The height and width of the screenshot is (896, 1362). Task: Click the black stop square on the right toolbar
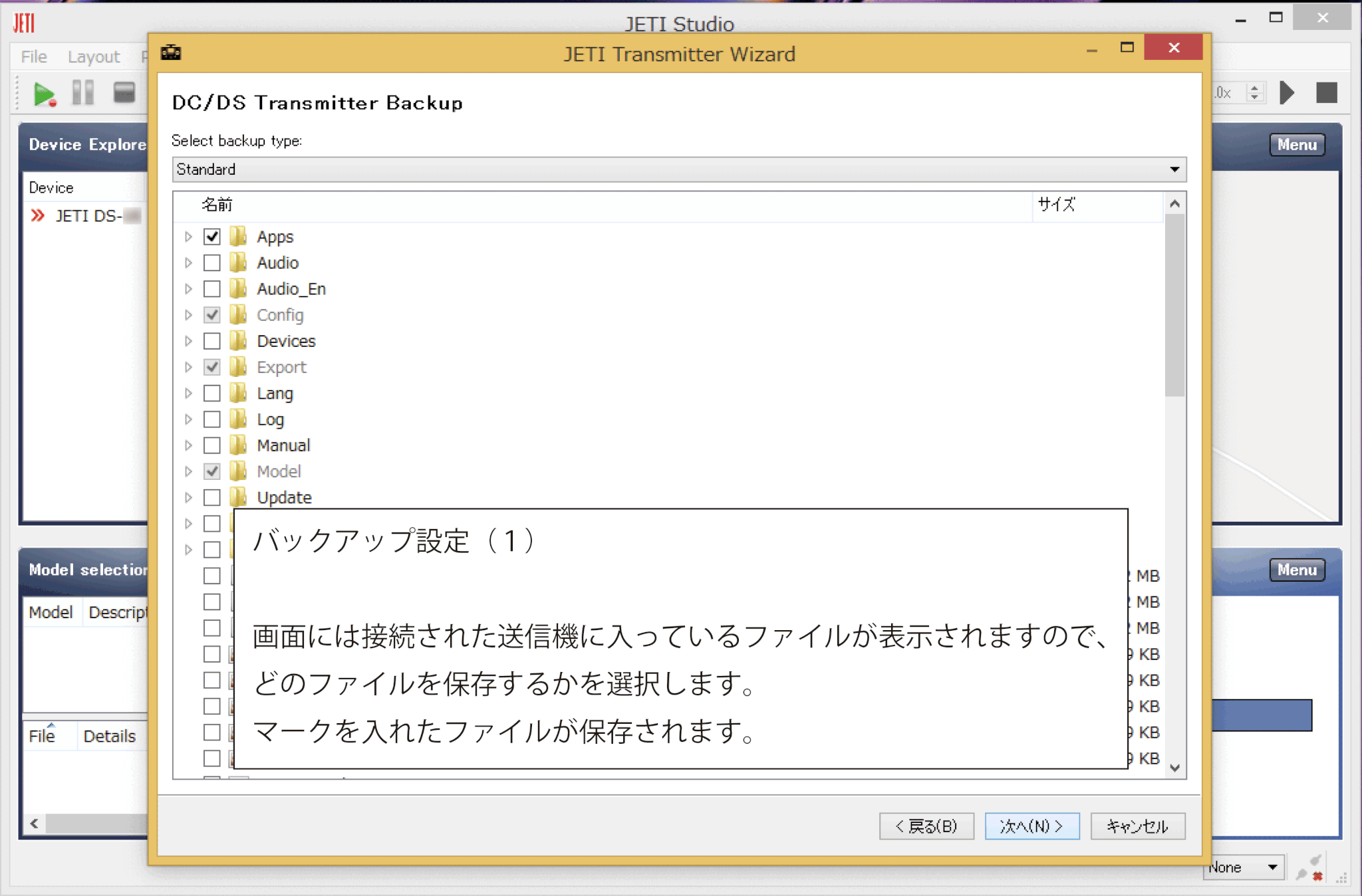[1327, 92]
